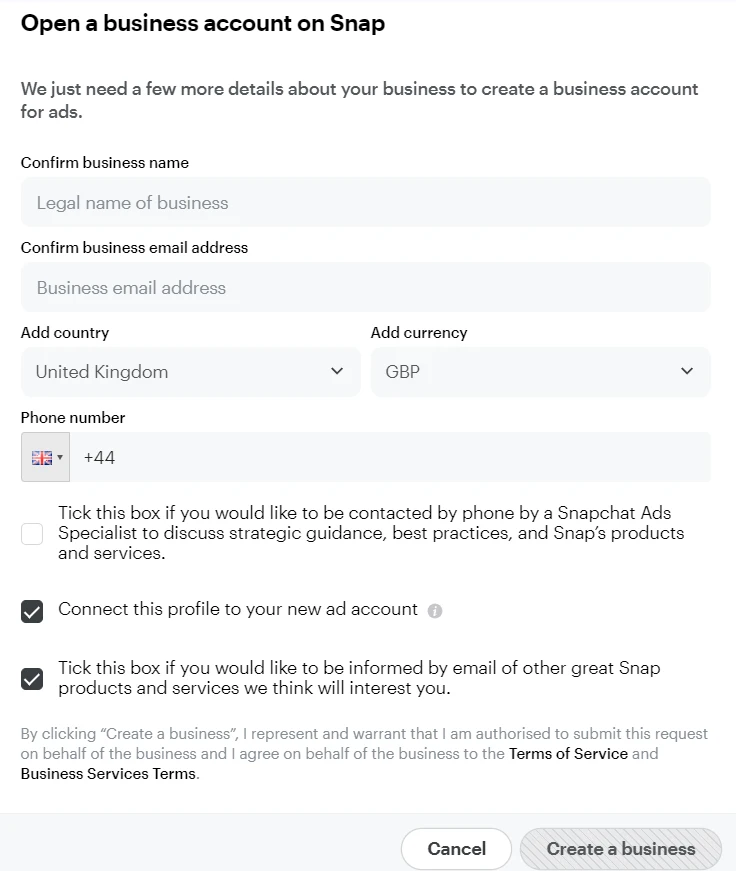
Task: Open the Add country dropdown
Action: click(190, 371)
